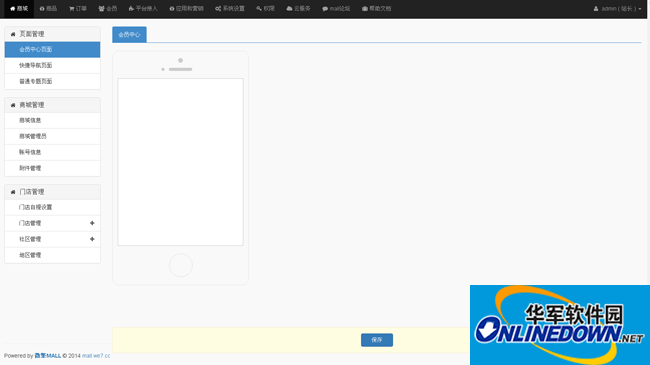Open the 权限 permissions menu
Image resolution: width=650 pixels, height=365 pixels.
coord(265,9)
